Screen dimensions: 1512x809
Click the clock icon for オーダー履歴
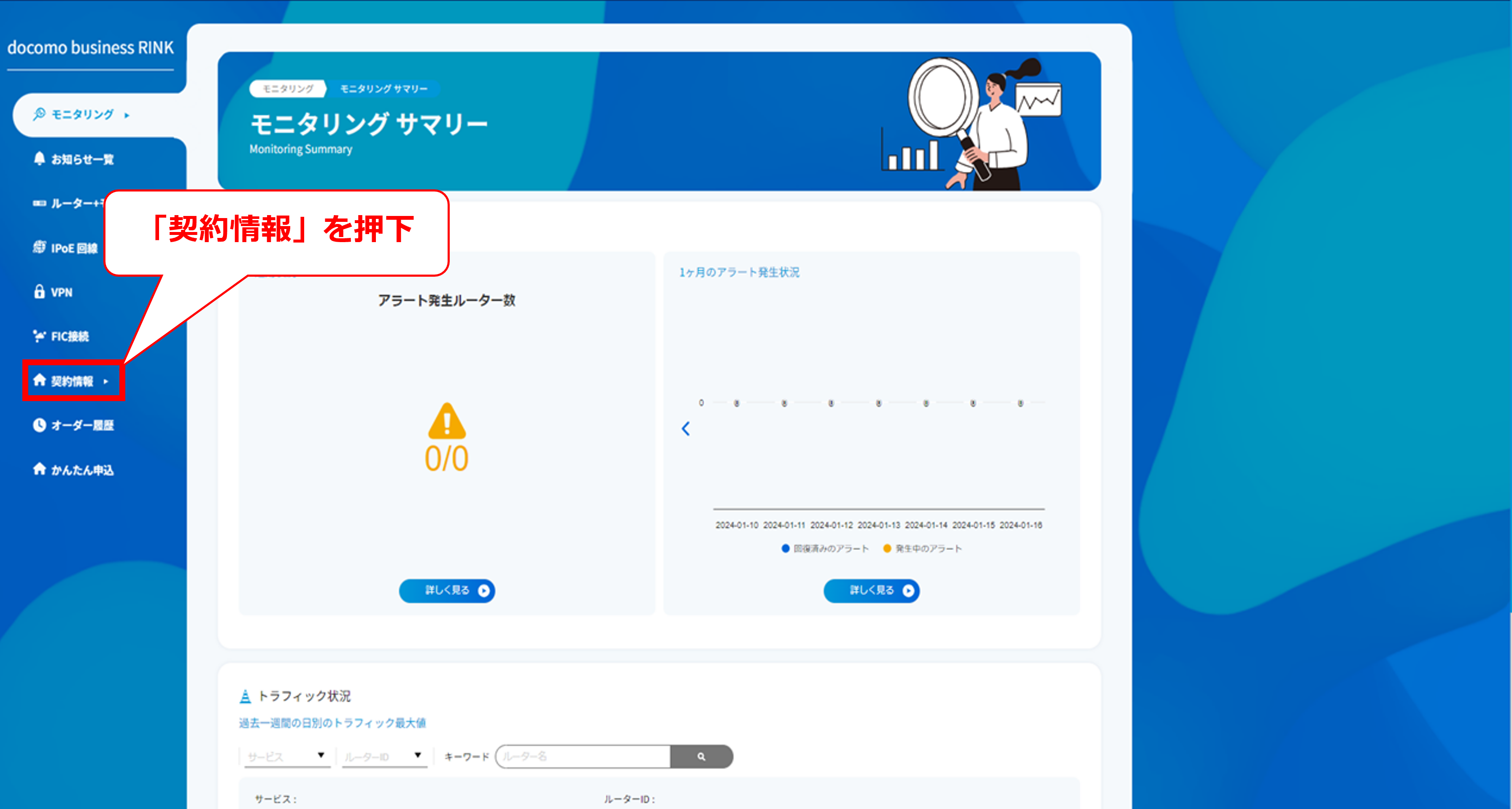[39, 425]
